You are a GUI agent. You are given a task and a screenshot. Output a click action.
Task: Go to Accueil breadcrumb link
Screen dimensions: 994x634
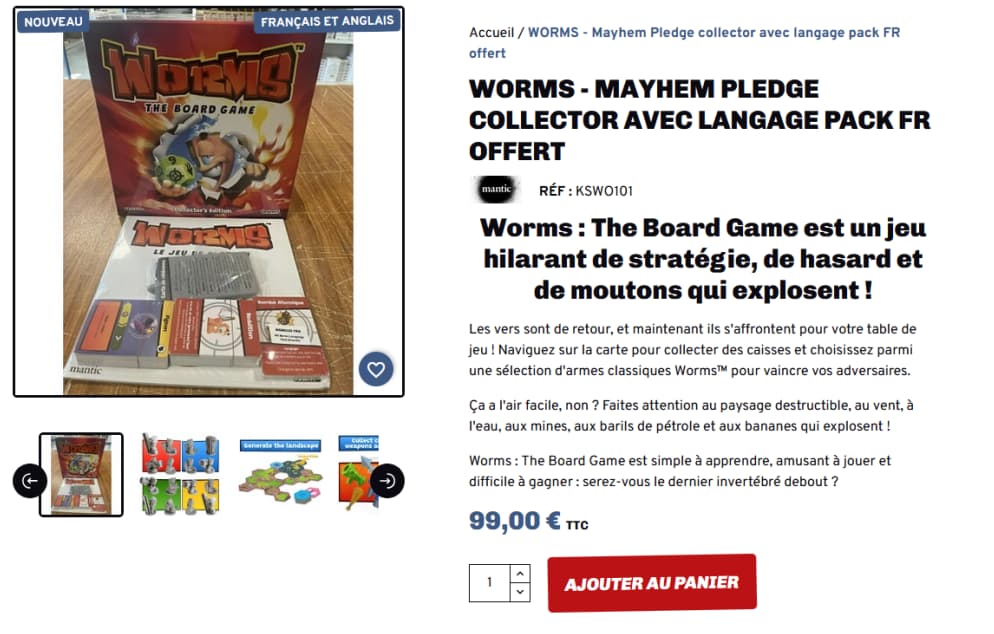491,32
